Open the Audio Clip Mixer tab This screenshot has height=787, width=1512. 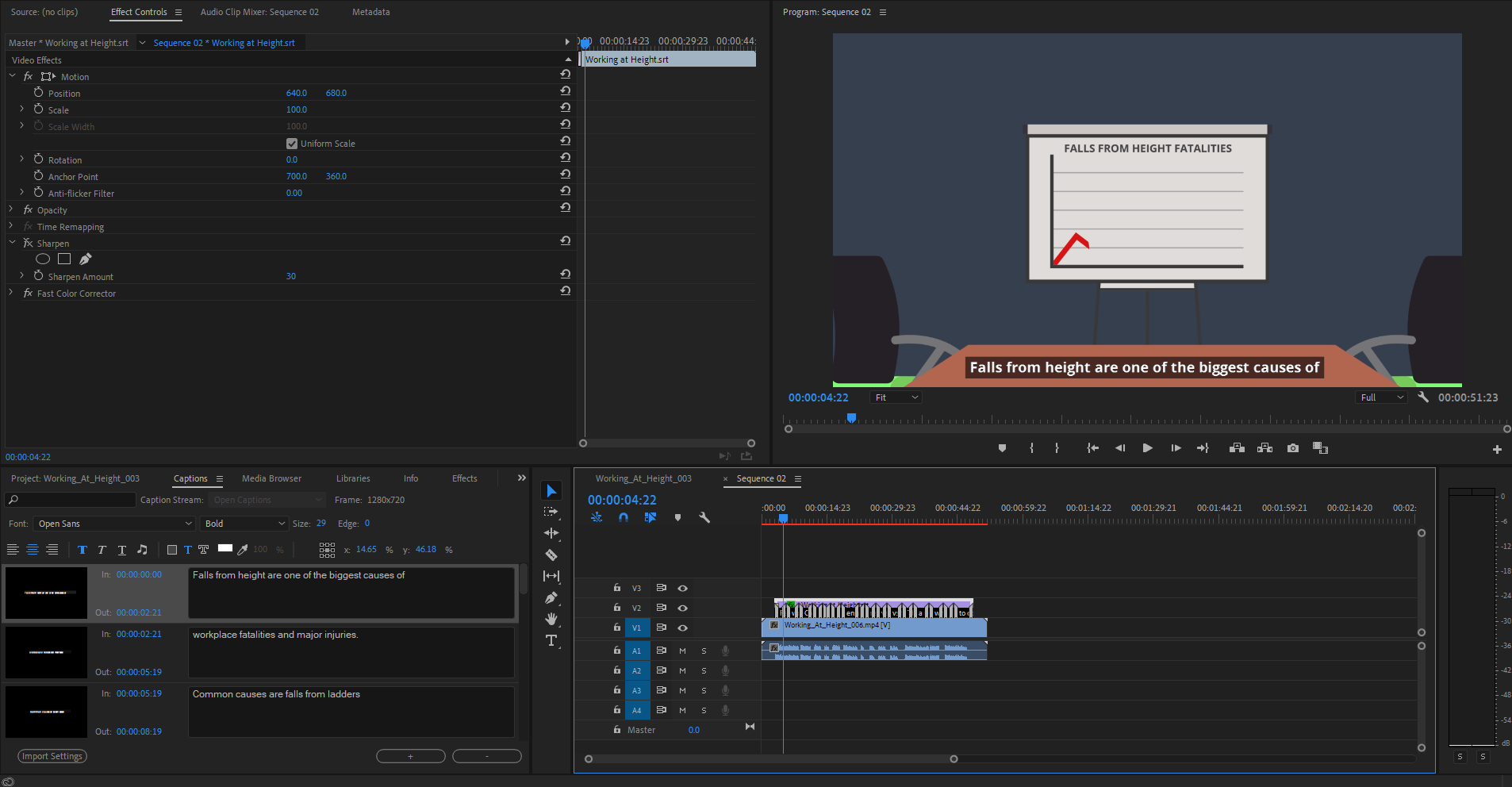pyautogui.click(x=259, y=12)
